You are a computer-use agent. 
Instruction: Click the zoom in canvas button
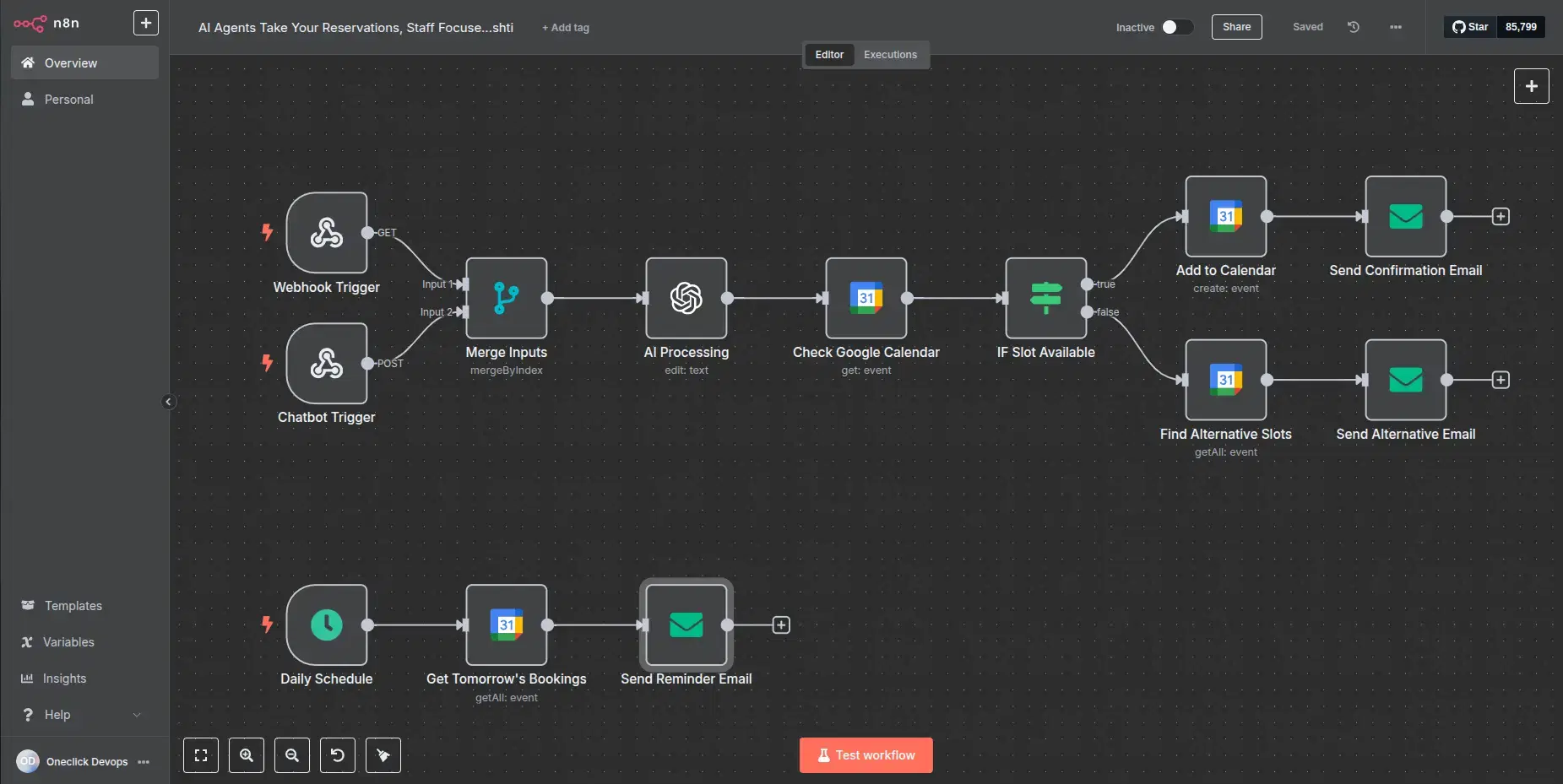coord(247,755)
